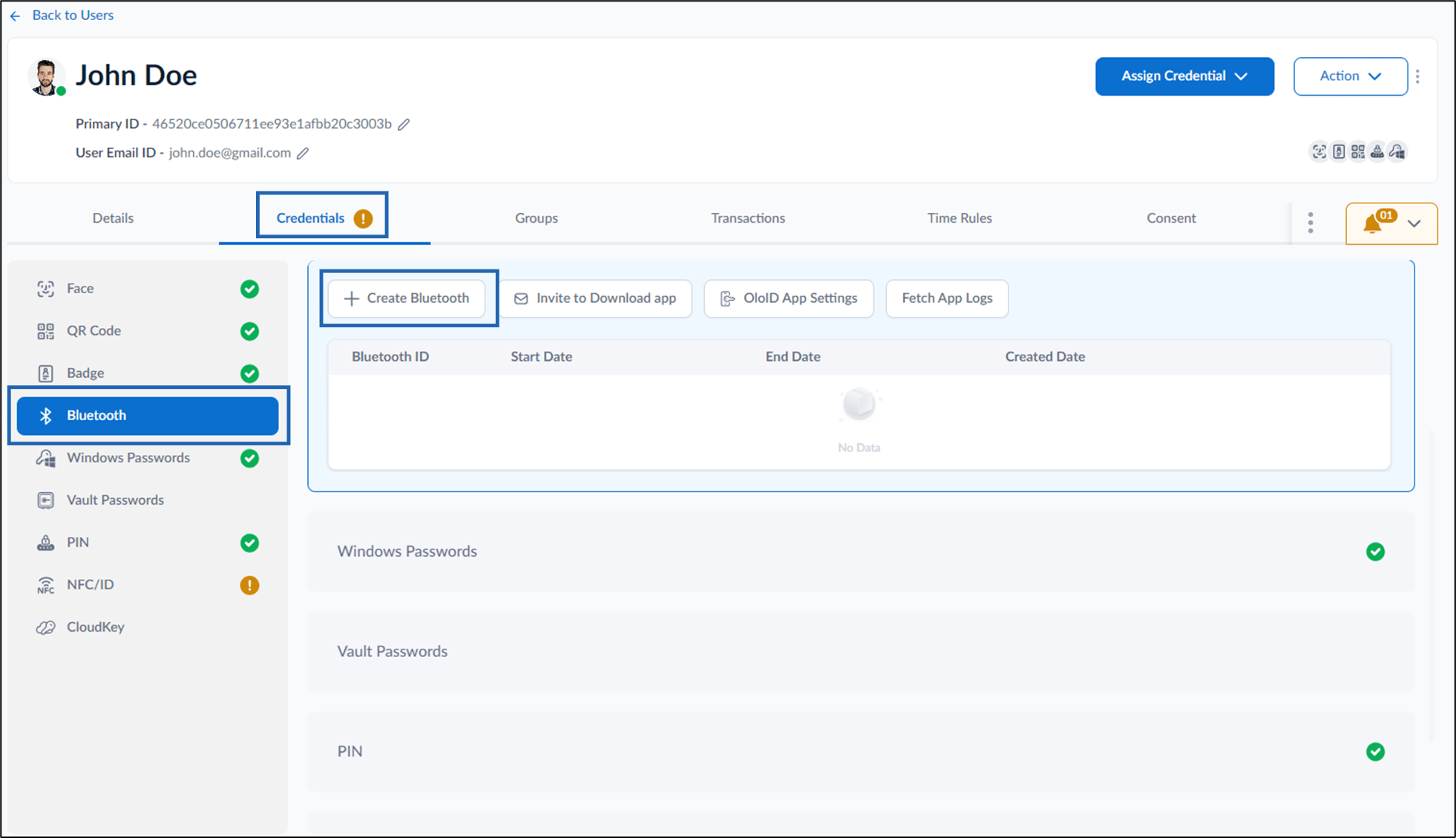1456x838 pixels.
Task: Expand the Windows Passwords section panel
Action: 861,551
